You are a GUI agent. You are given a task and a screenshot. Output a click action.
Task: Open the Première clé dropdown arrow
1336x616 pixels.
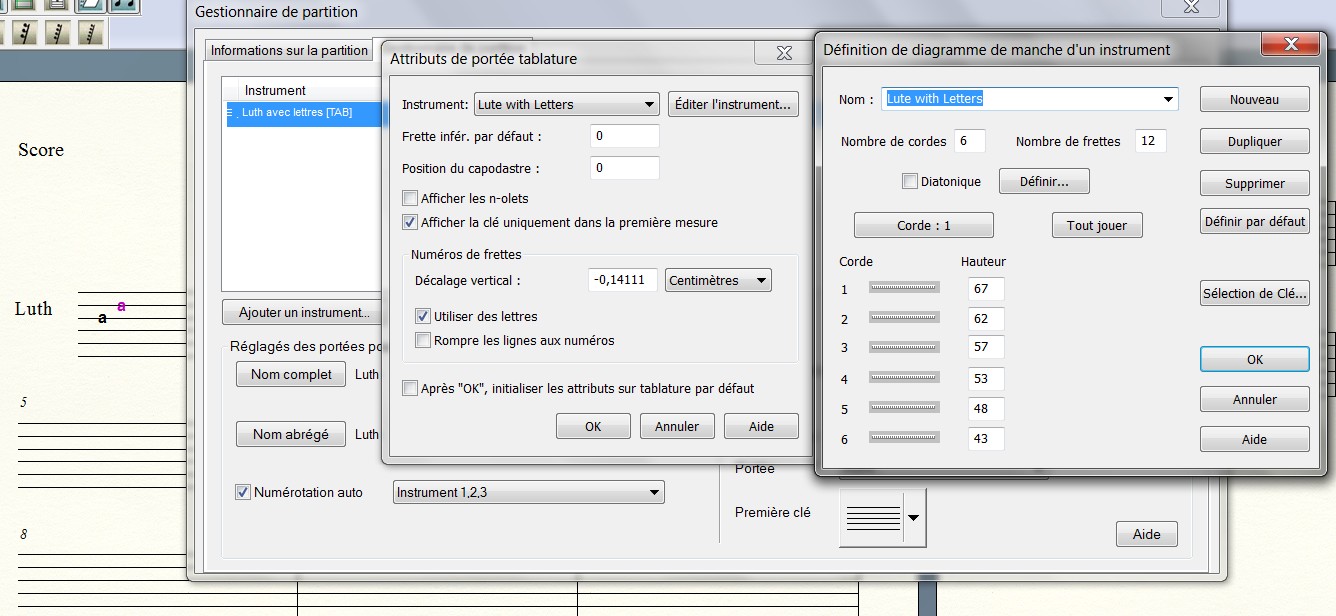[915, 517]
